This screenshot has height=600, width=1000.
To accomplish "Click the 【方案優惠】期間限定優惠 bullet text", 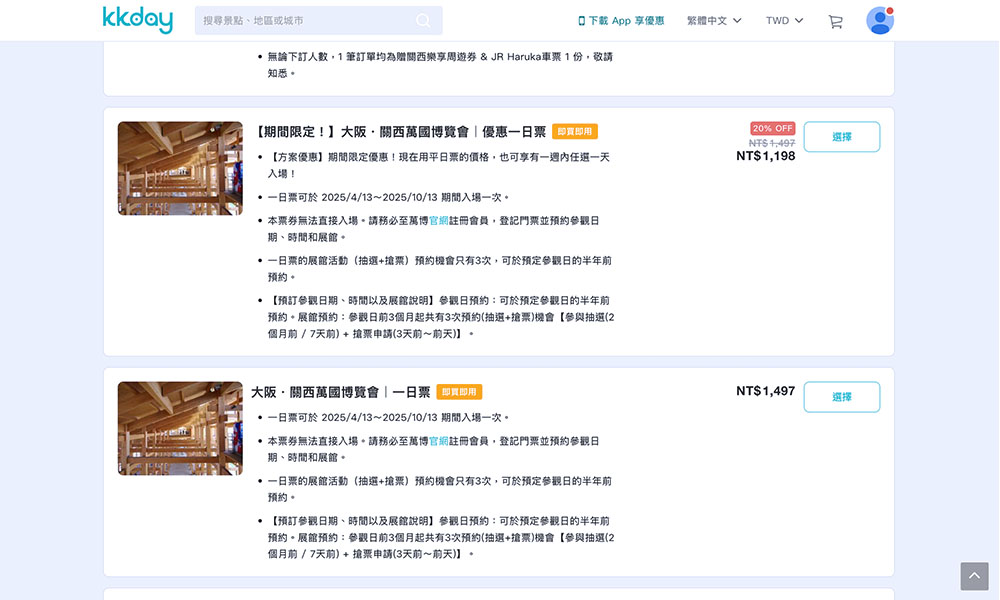I will pyautogui.click(x=439, y=165).
